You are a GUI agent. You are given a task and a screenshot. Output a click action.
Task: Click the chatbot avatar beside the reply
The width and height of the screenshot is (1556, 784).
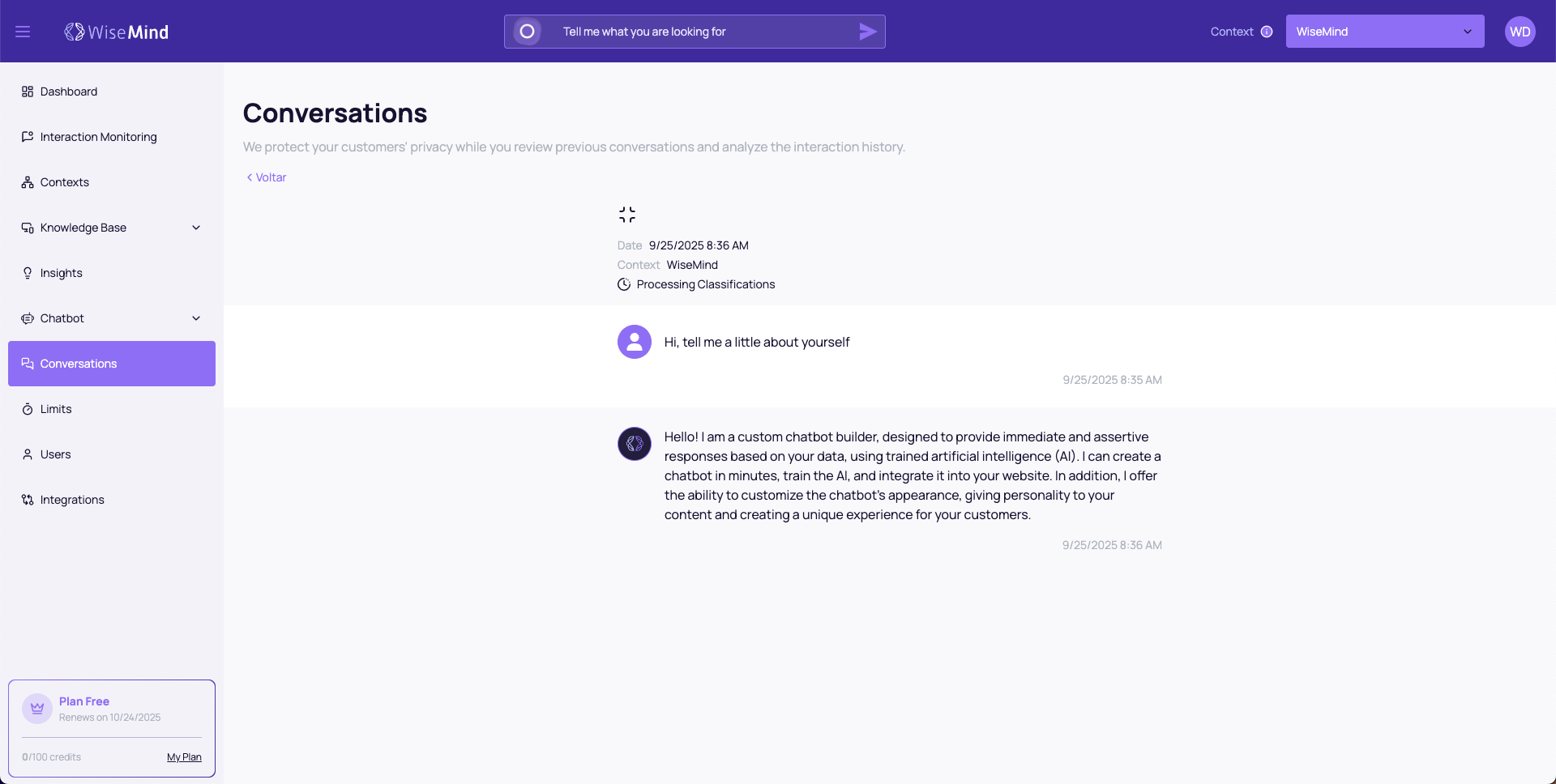click(634, 444)
